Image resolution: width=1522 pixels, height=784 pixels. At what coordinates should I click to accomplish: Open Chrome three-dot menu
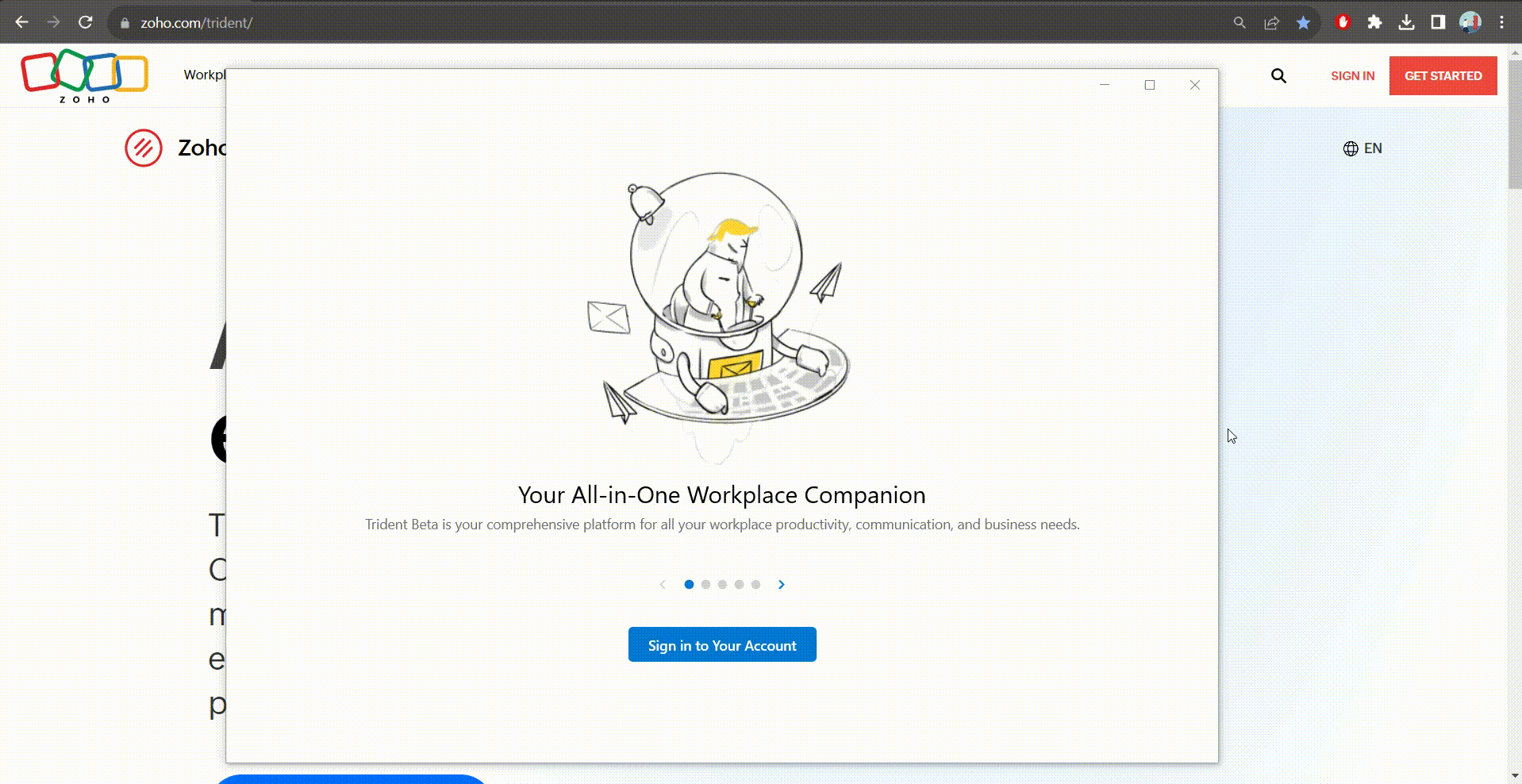tap(1501, 23)
